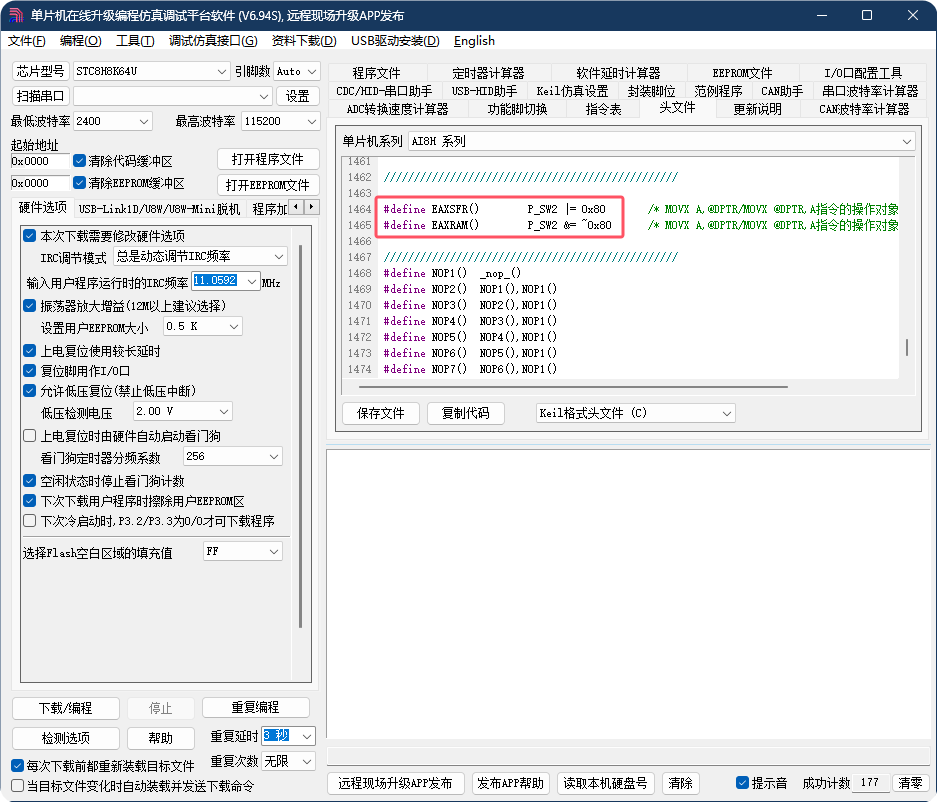Click 重复编程 button
Image resolution: width=937 pixels, height=802 pixels.
coord(256,708)
